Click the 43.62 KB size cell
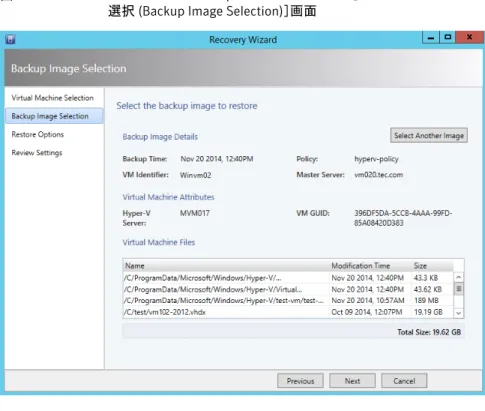This screenshot has height=411, width=485. pyautogui.click(x=428, y=289)
